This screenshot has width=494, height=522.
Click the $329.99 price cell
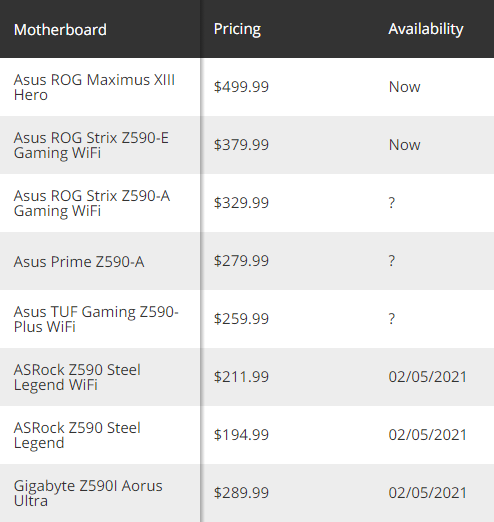[241, 203]
